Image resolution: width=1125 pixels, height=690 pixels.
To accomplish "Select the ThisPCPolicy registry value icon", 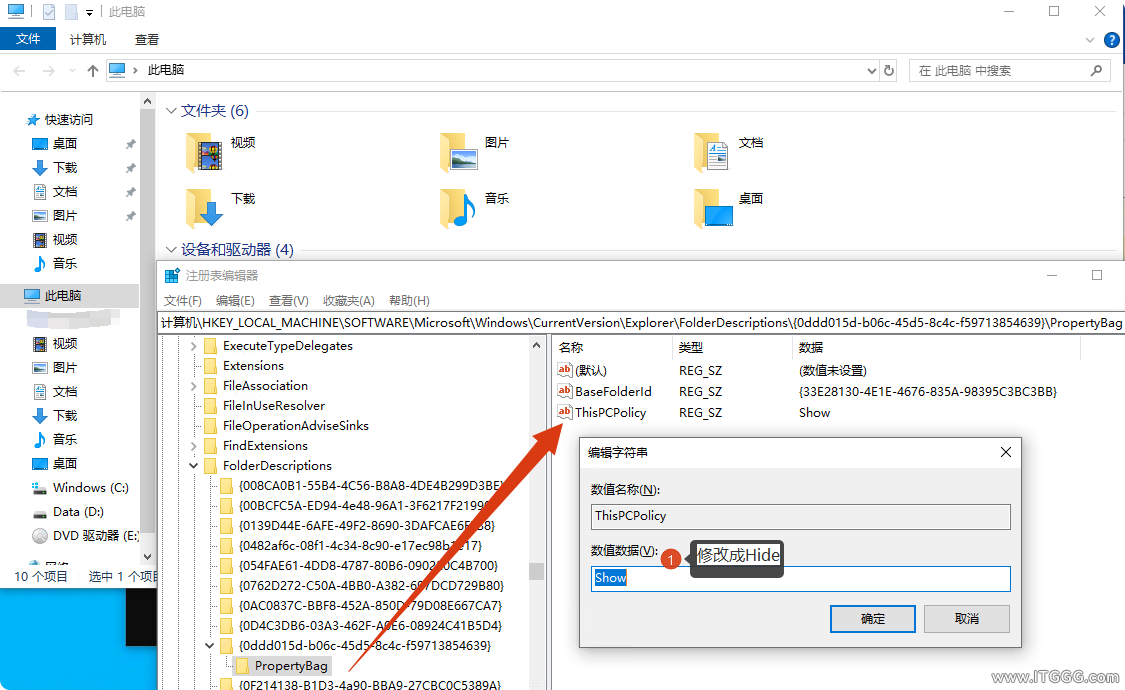I will point(565,412).
